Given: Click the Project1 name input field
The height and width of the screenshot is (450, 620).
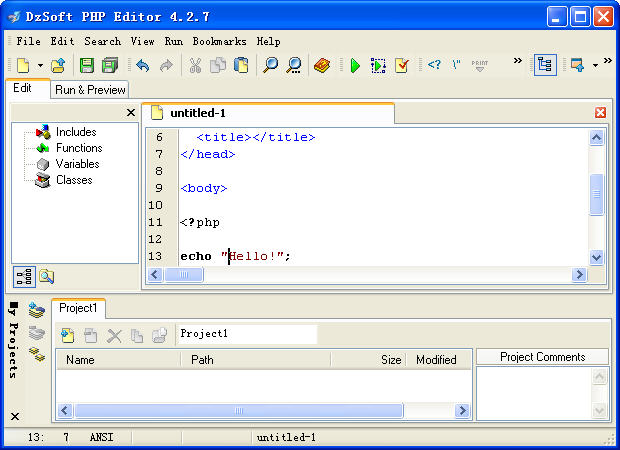Looking at the screenshot, I should click(x=246, y=334).
